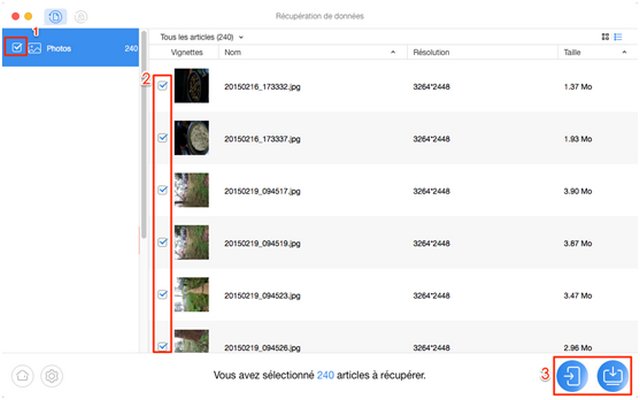The height and width of the screenshot is (400, 640).
Task: Uncheck 20150219_094517.jpg checkbox
Action: pos(162,189)
